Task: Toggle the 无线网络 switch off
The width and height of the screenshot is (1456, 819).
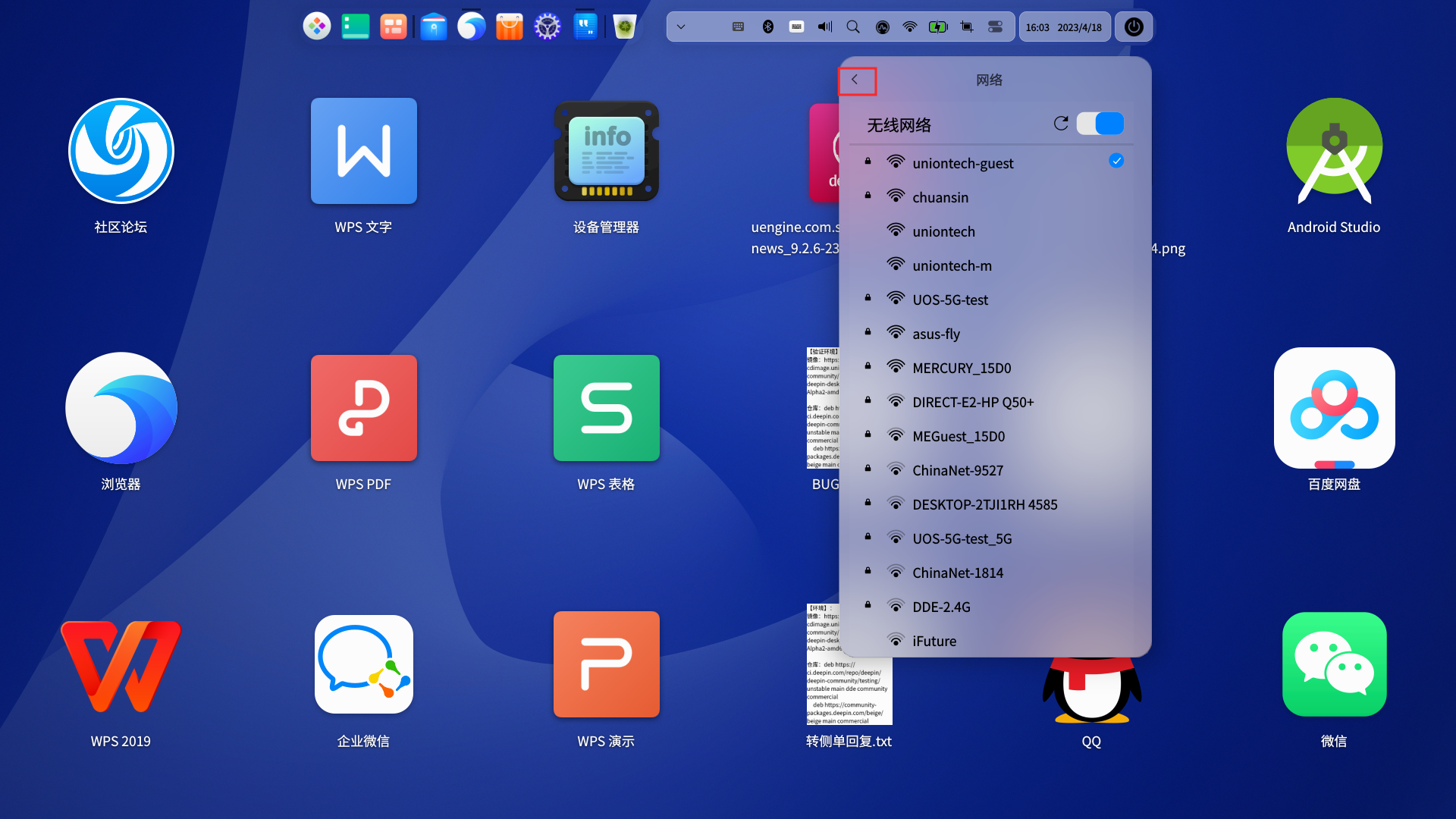Action: click(x=1100, y=124)
